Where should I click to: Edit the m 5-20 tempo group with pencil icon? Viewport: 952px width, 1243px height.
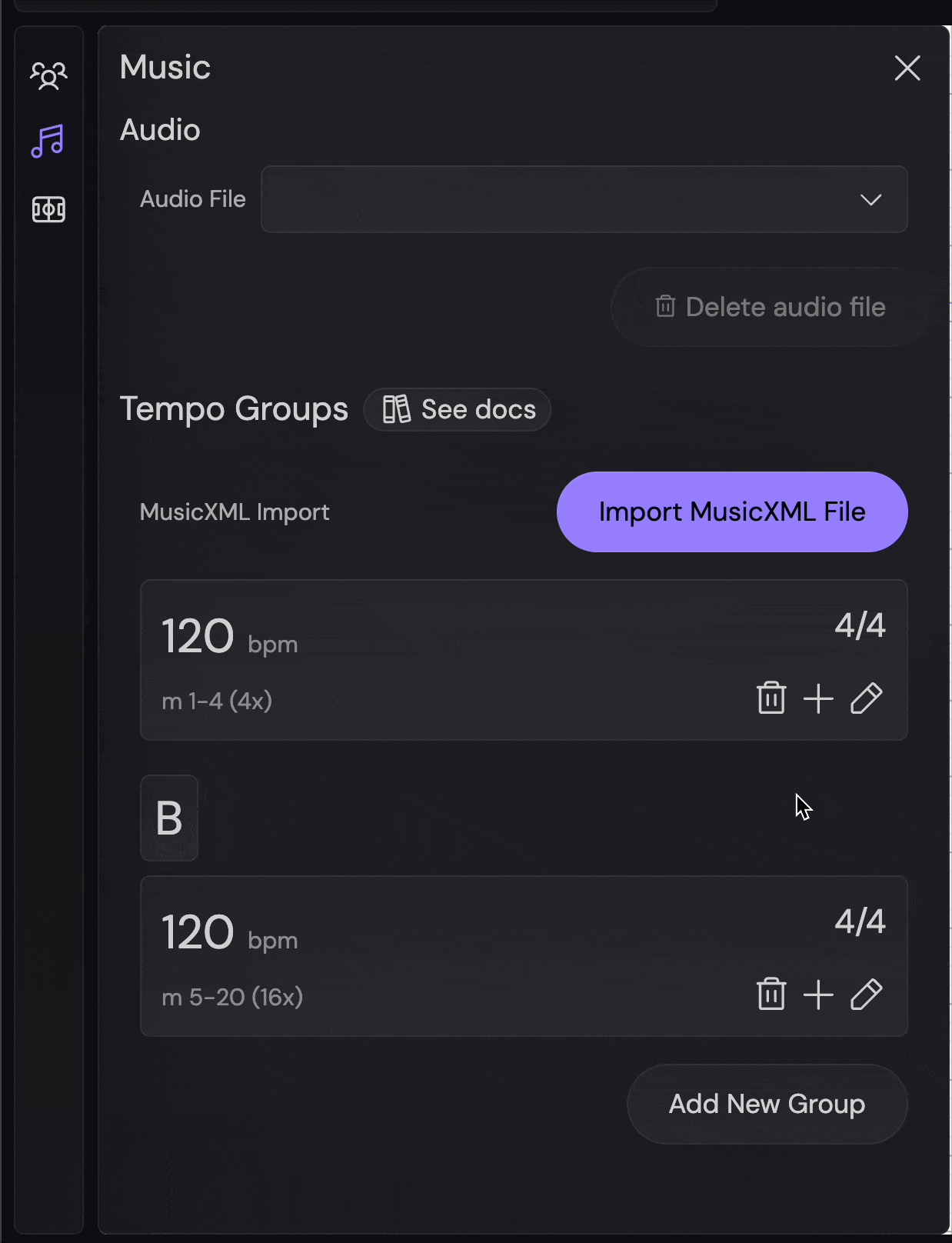pos(866,995)
